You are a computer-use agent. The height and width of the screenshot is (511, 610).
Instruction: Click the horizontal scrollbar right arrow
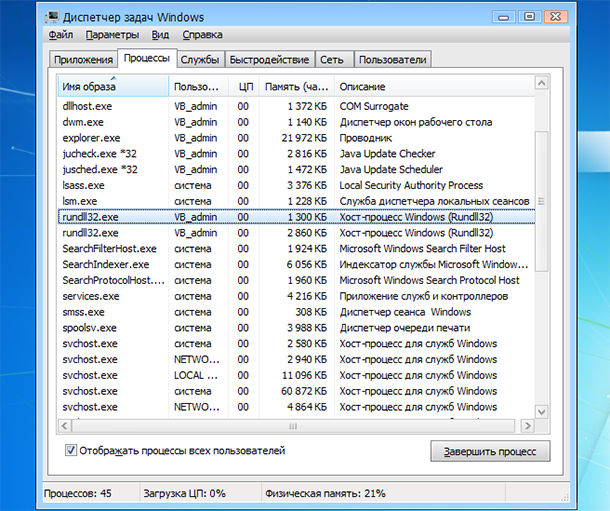pyautogui.click(x=528, y=426)
